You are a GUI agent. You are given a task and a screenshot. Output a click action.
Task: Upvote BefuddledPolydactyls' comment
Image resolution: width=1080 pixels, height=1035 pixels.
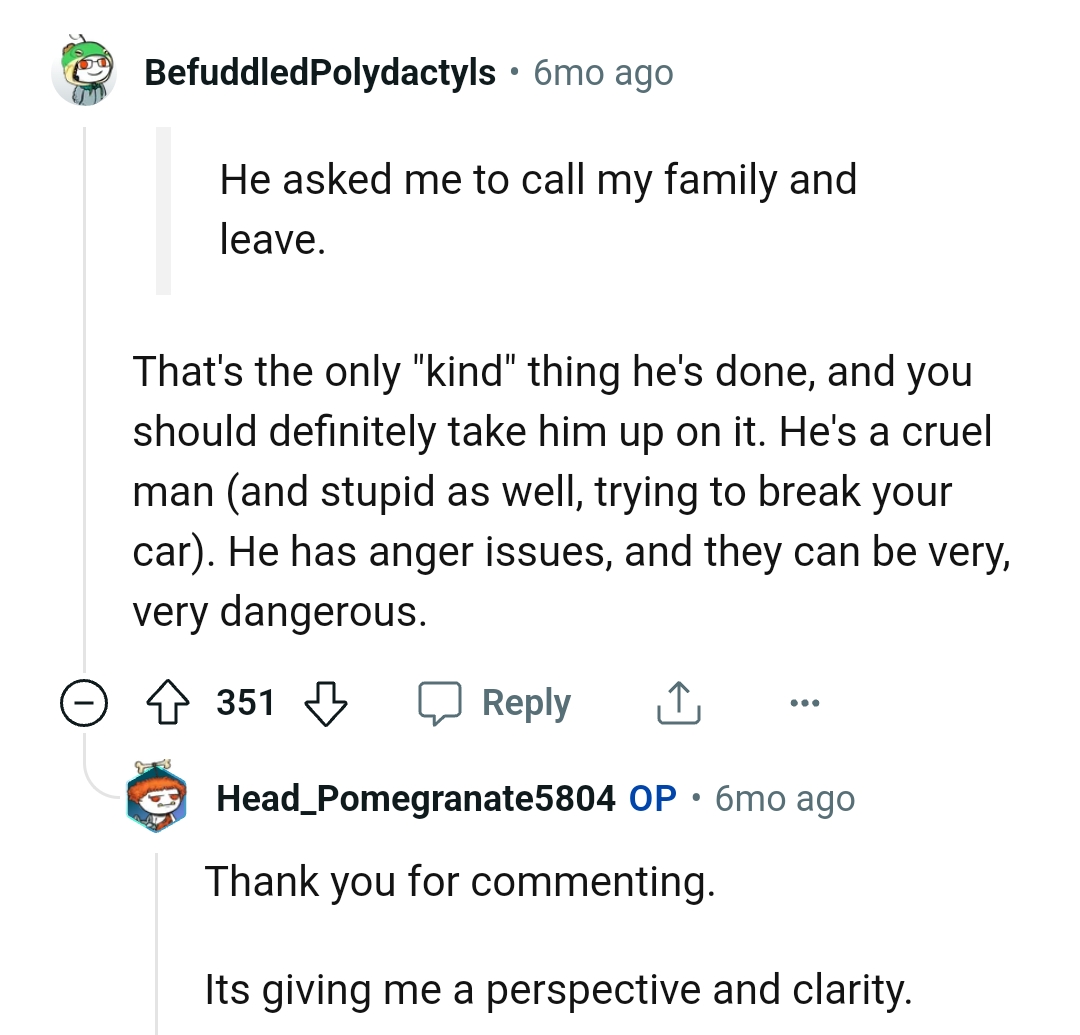tap(170, 702)
